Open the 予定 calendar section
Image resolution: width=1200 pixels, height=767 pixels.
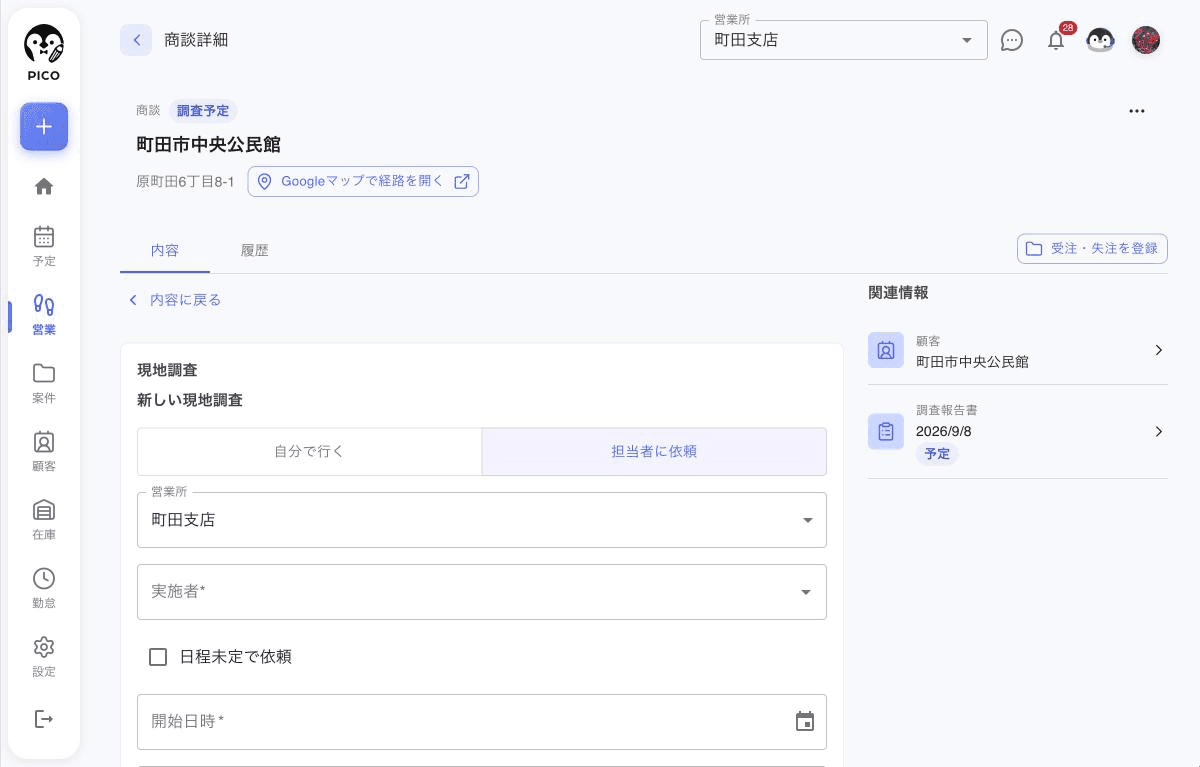click(44, 246)
